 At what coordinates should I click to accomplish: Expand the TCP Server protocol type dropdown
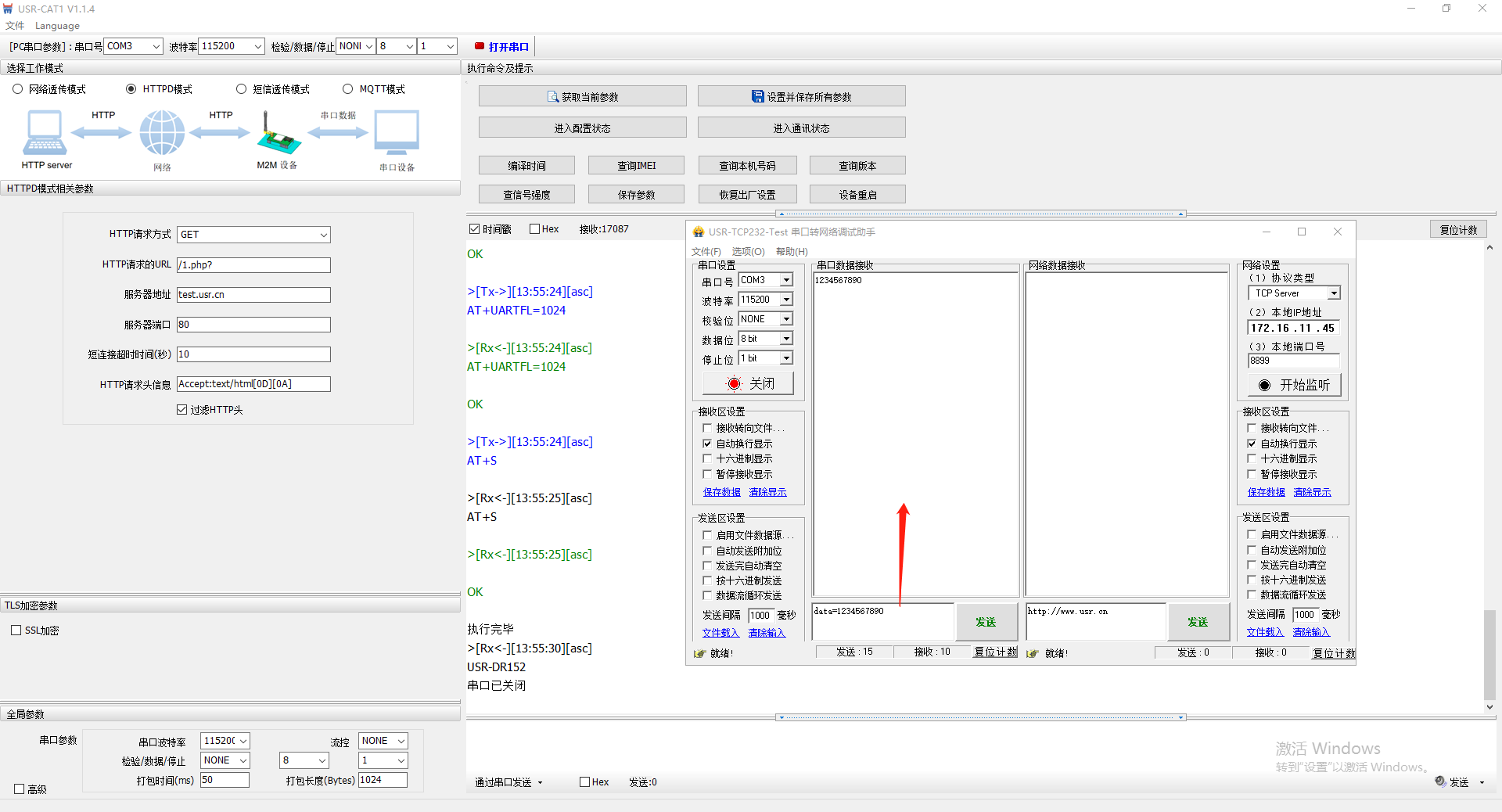(1334, 293)
